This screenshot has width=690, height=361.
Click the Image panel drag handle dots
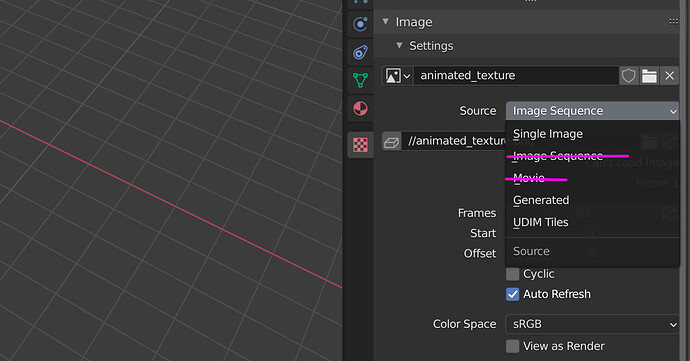click(673, 22)
